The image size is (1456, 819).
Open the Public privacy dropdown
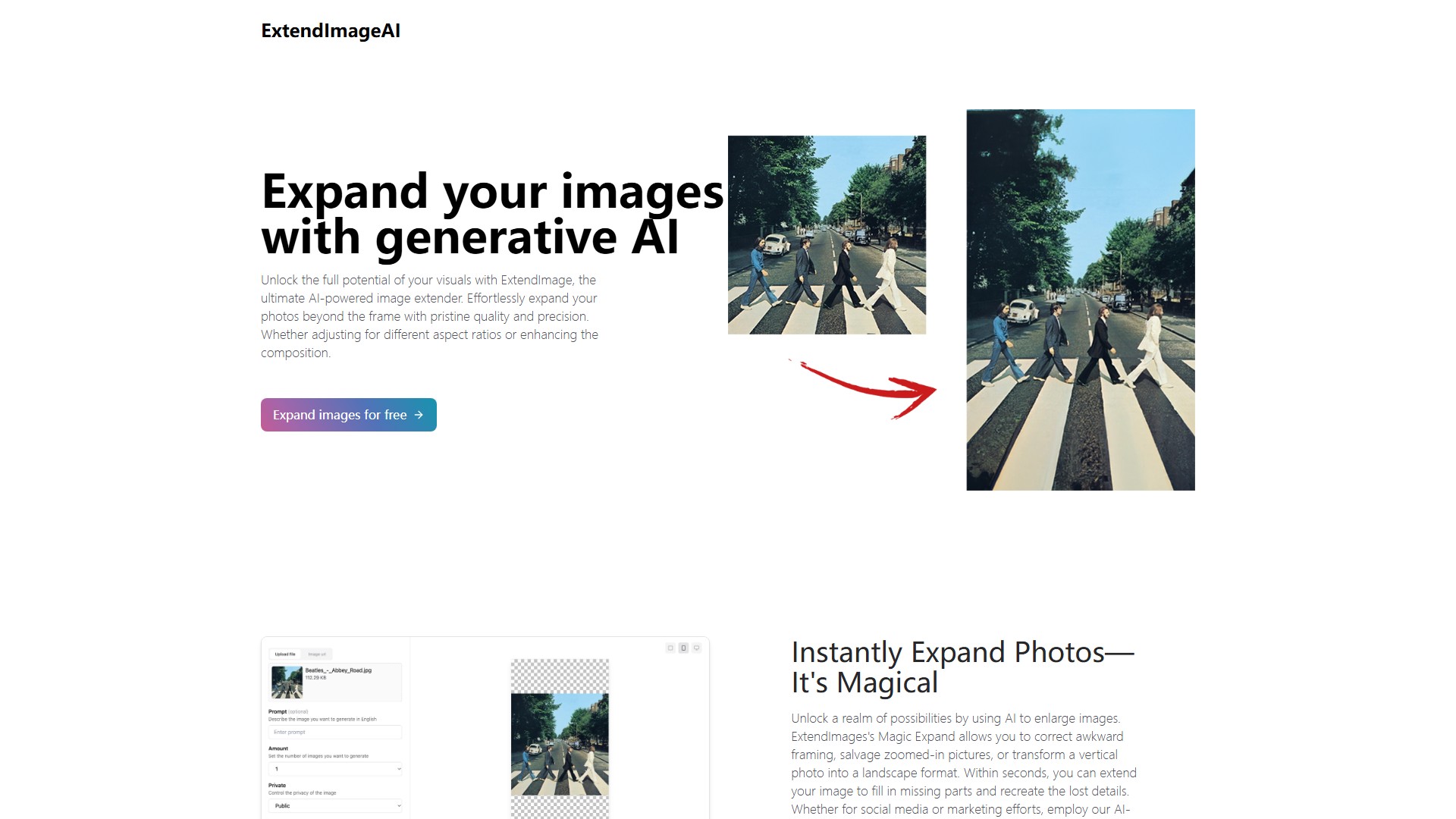[335, 805]
